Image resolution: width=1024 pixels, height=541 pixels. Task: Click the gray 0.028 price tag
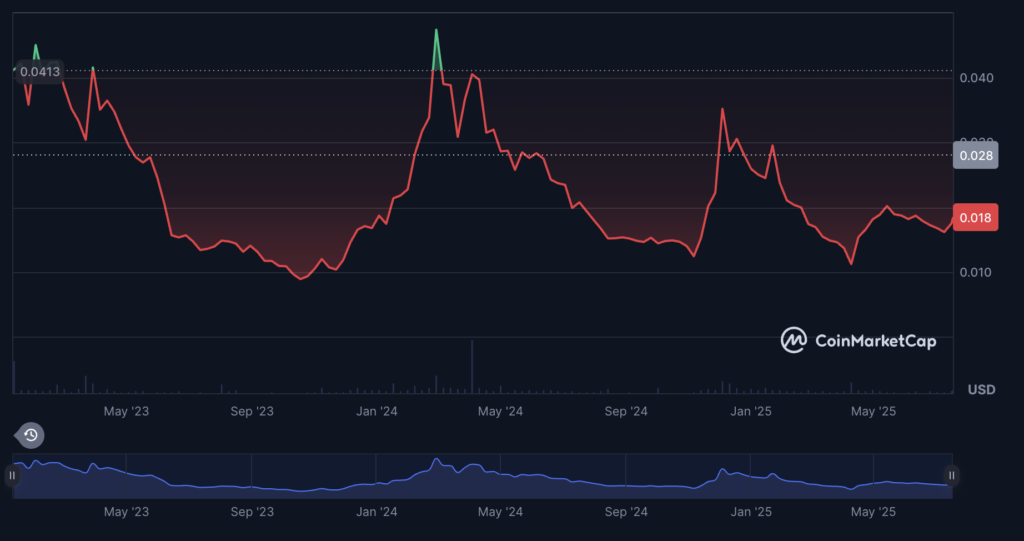[x=975, y=156]
